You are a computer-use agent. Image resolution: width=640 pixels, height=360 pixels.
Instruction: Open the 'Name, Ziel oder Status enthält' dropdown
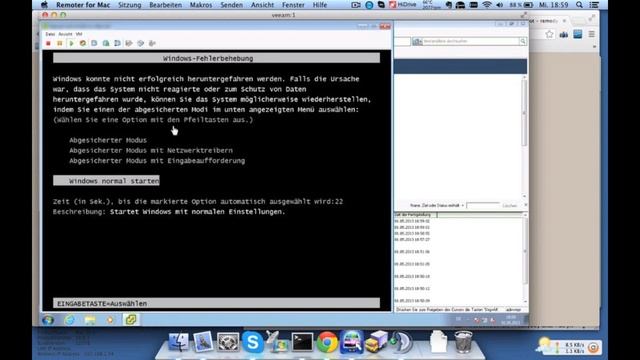click(437, 205)
